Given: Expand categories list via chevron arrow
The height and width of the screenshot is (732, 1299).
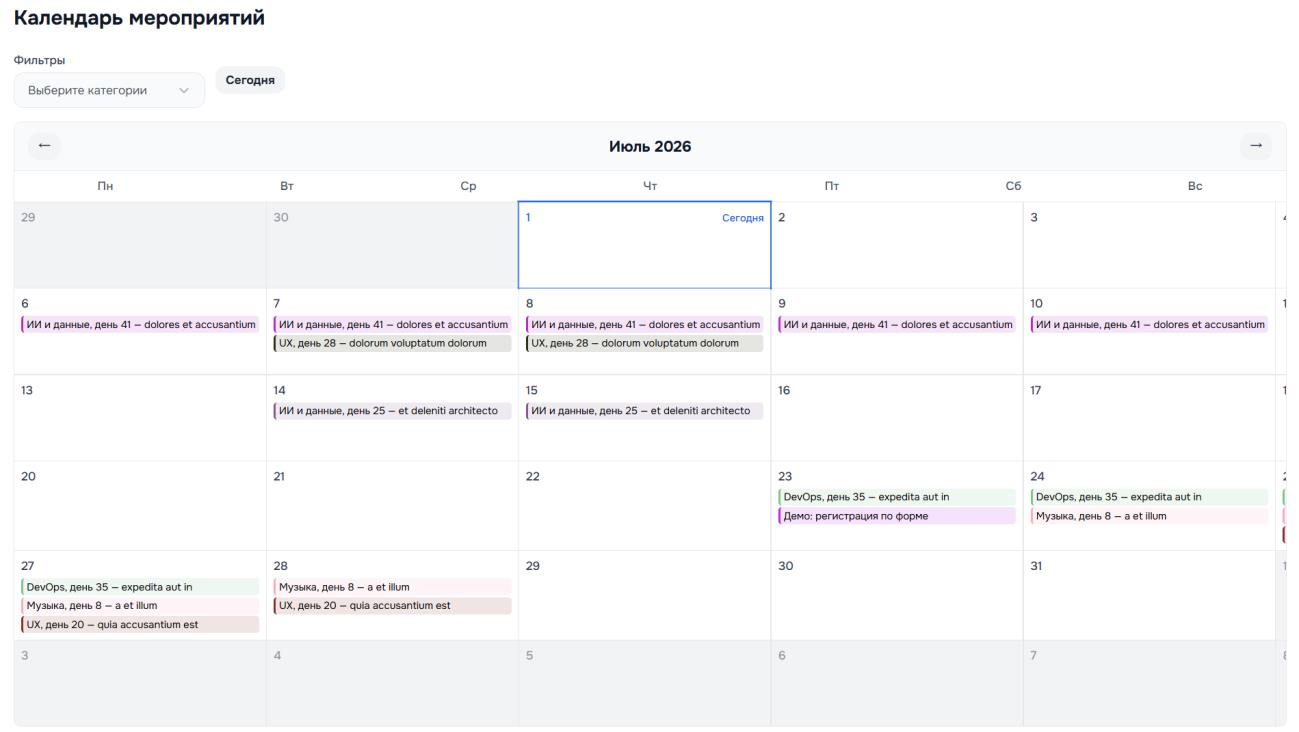Looking at the screenshot, I should click(x=183, y=90).
